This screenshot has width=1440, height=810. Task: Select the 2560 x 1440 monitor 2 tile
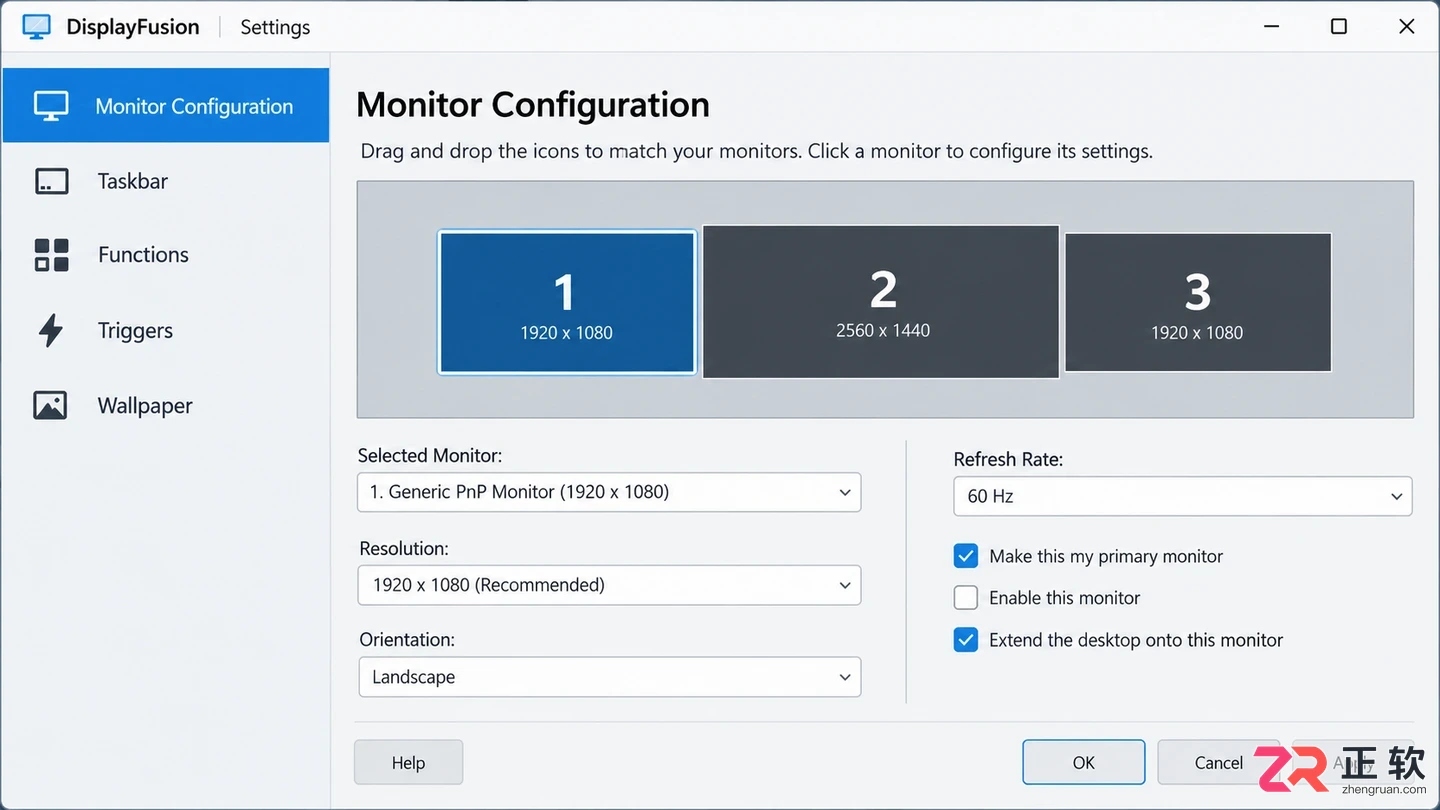[x=881, y=301]
